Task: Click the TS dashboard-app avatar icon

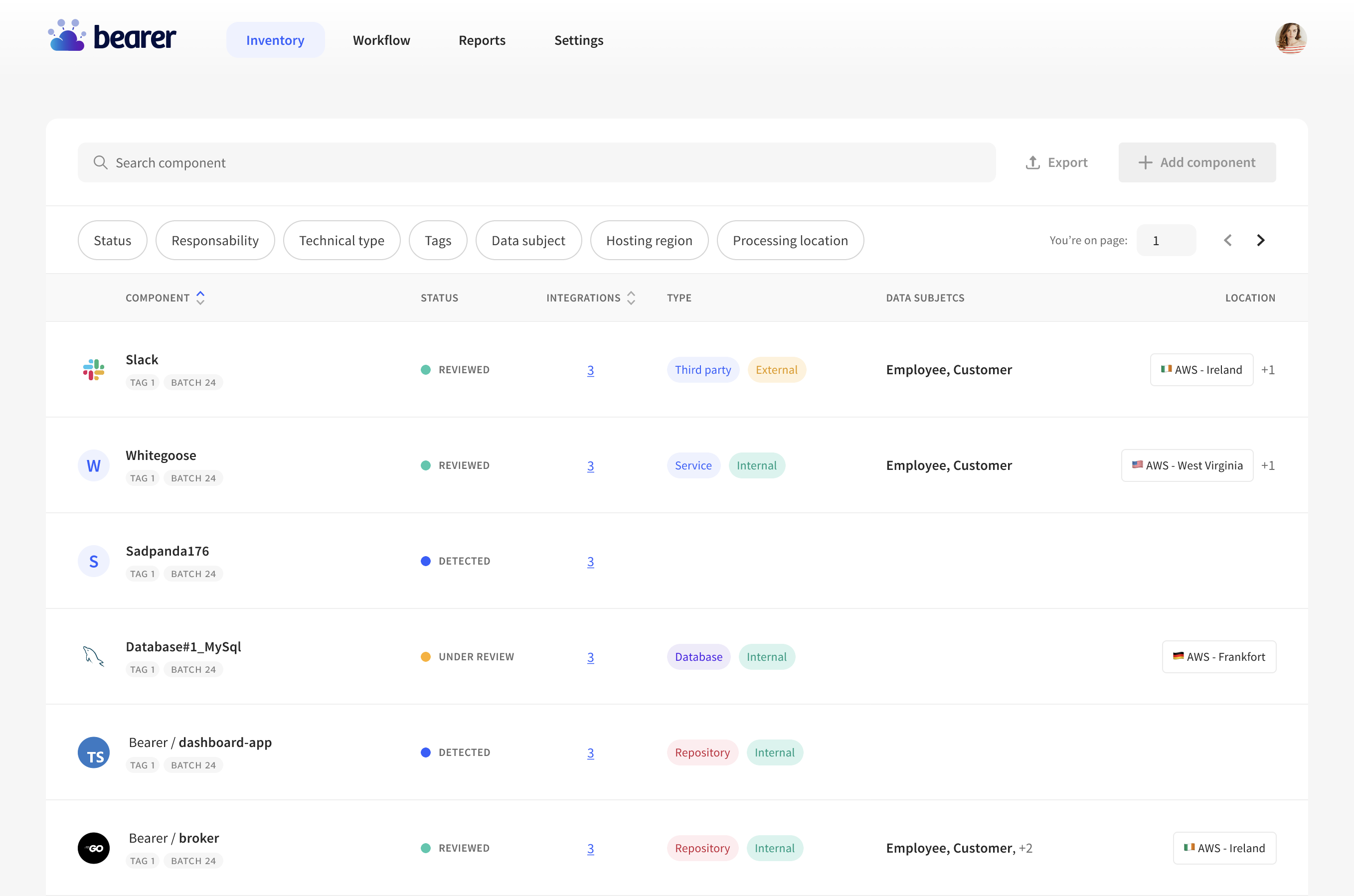Action: [x=94, y=752]
